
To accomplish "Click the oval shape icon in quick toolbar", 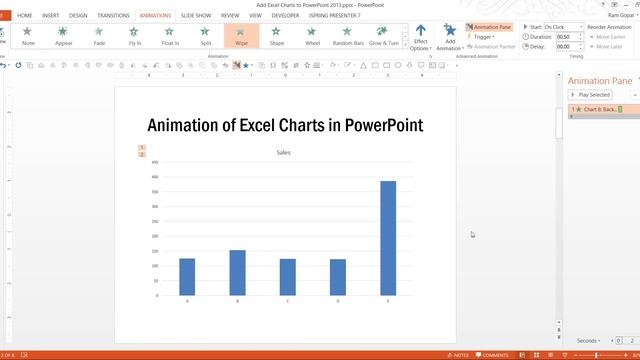I will click(398, 65).
